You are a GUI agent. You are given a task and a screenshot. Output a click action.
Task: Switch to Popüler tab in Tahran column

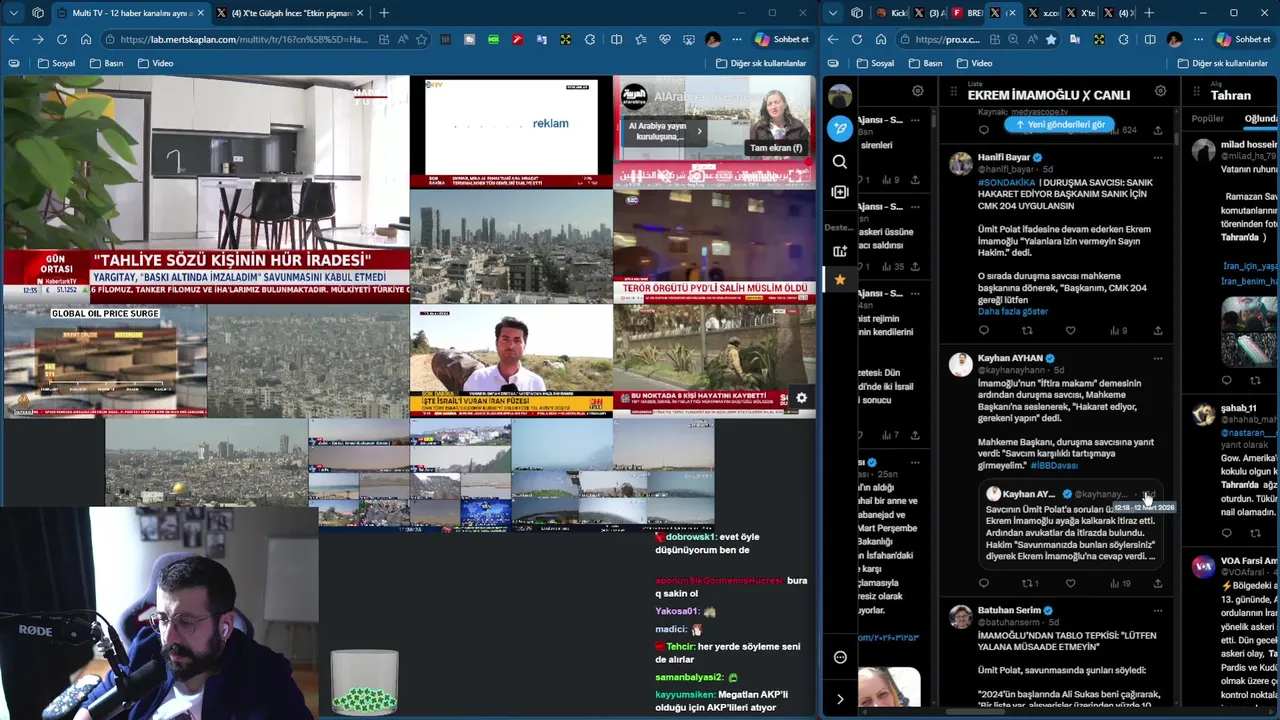click(x=1207, y=118)
